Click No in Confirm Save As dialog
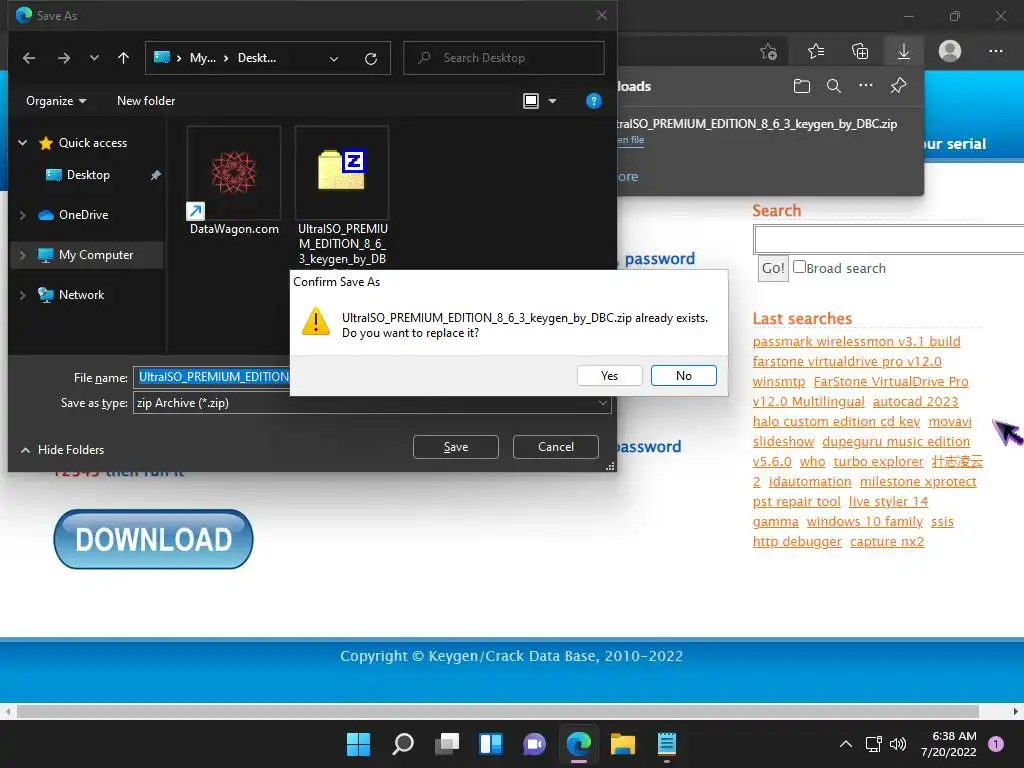 [683, 376]
